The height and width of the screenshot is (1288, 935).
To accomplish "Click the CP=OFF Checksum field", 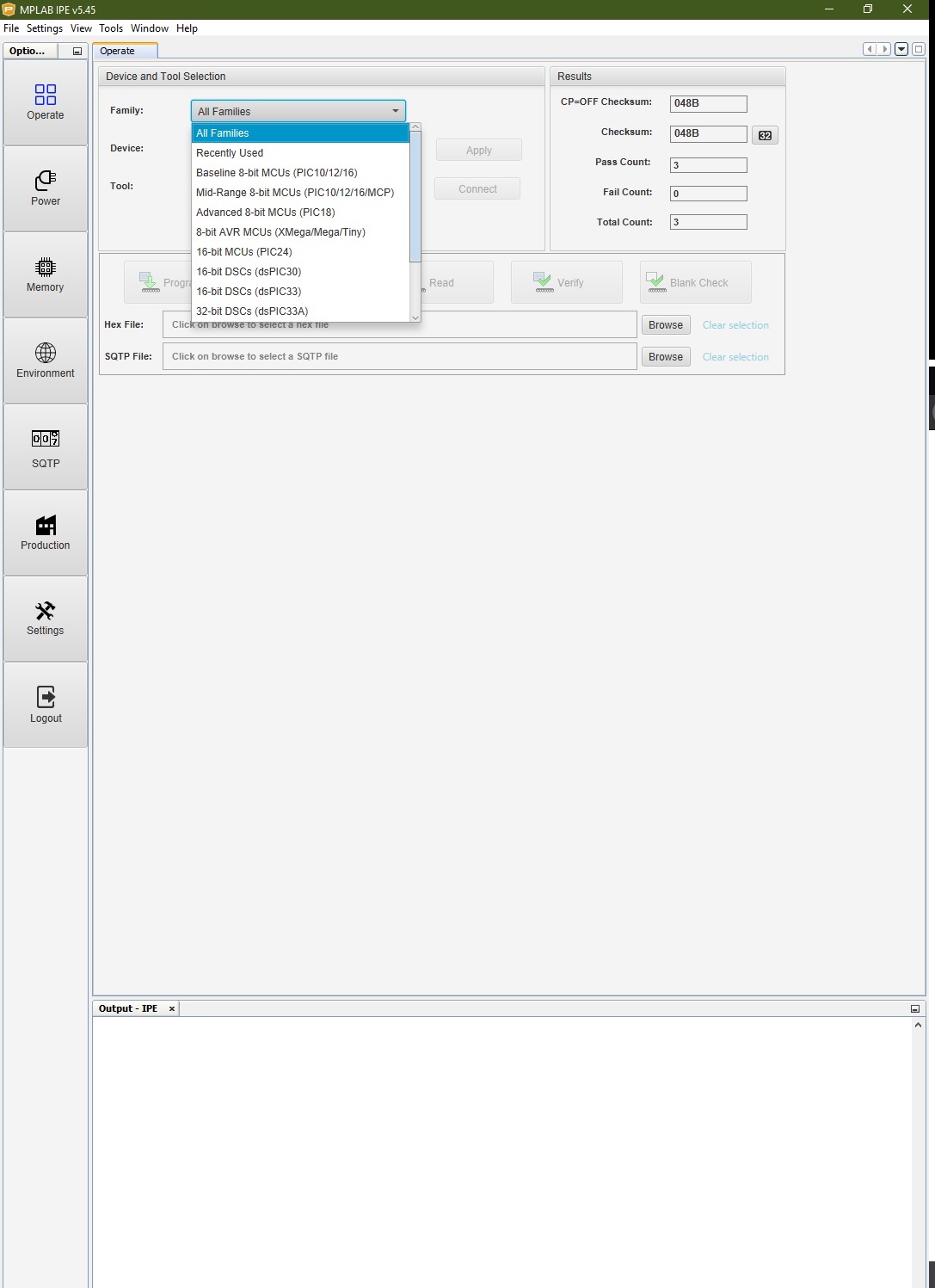I will [709, 103].
